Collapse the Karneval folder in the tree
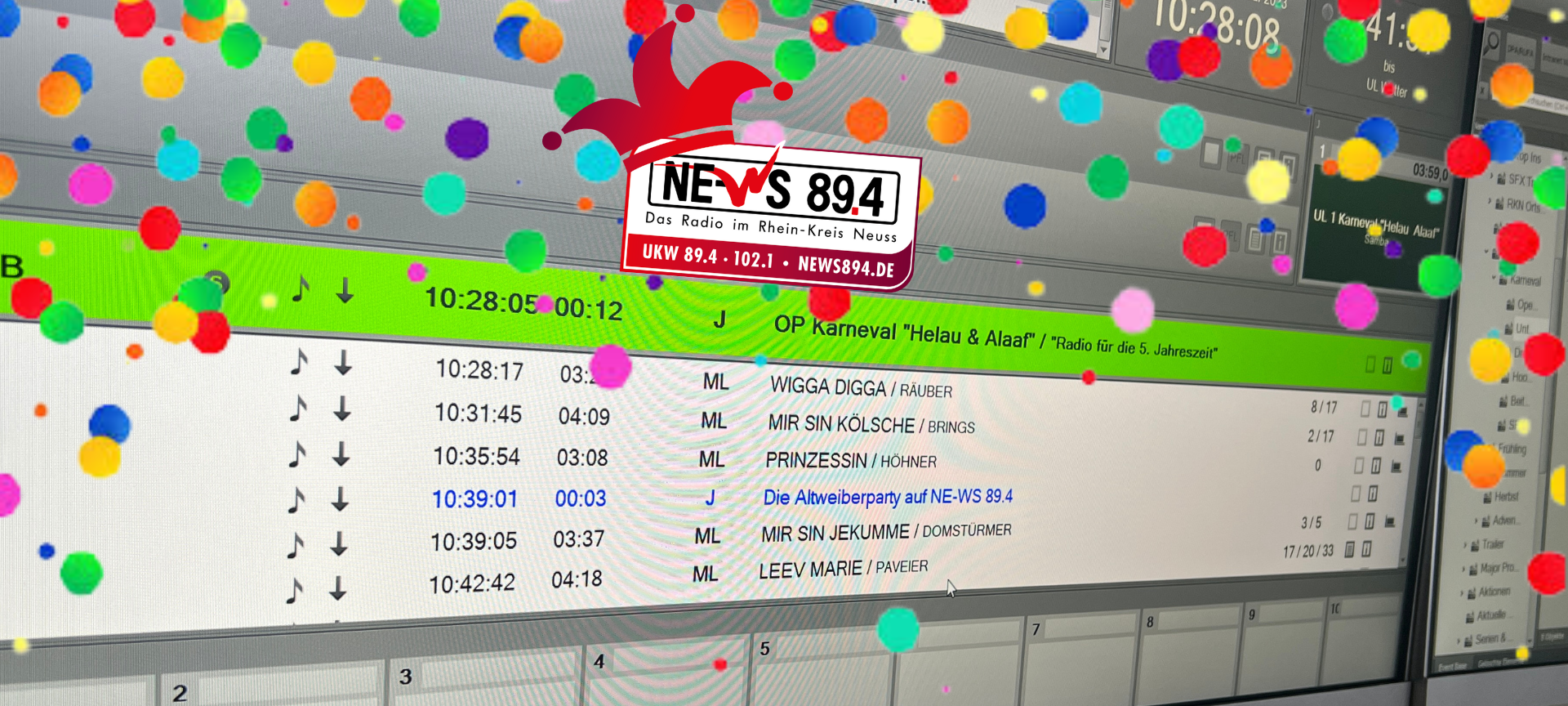 [x=1494, y=279]
